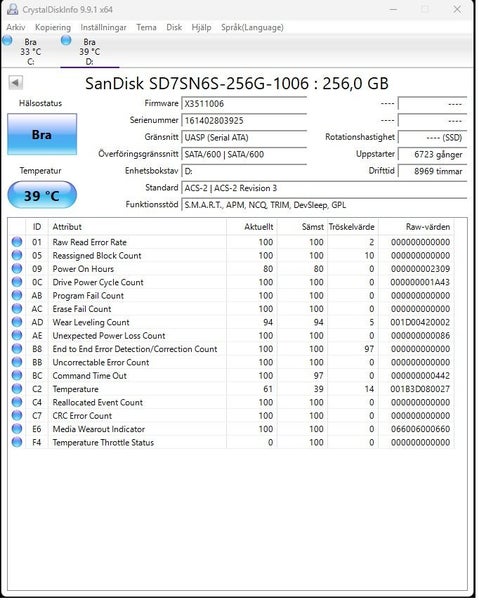
Task: Click the Media Wearout Indicator attribute name
Action: (99, 429)
